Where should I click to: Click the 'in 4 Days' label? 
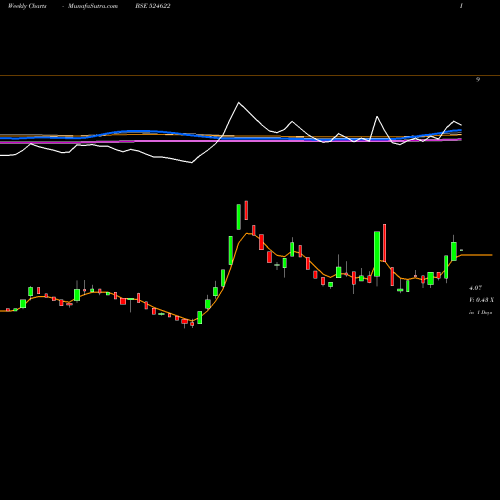pyautogui.click(x=480, y=313)
